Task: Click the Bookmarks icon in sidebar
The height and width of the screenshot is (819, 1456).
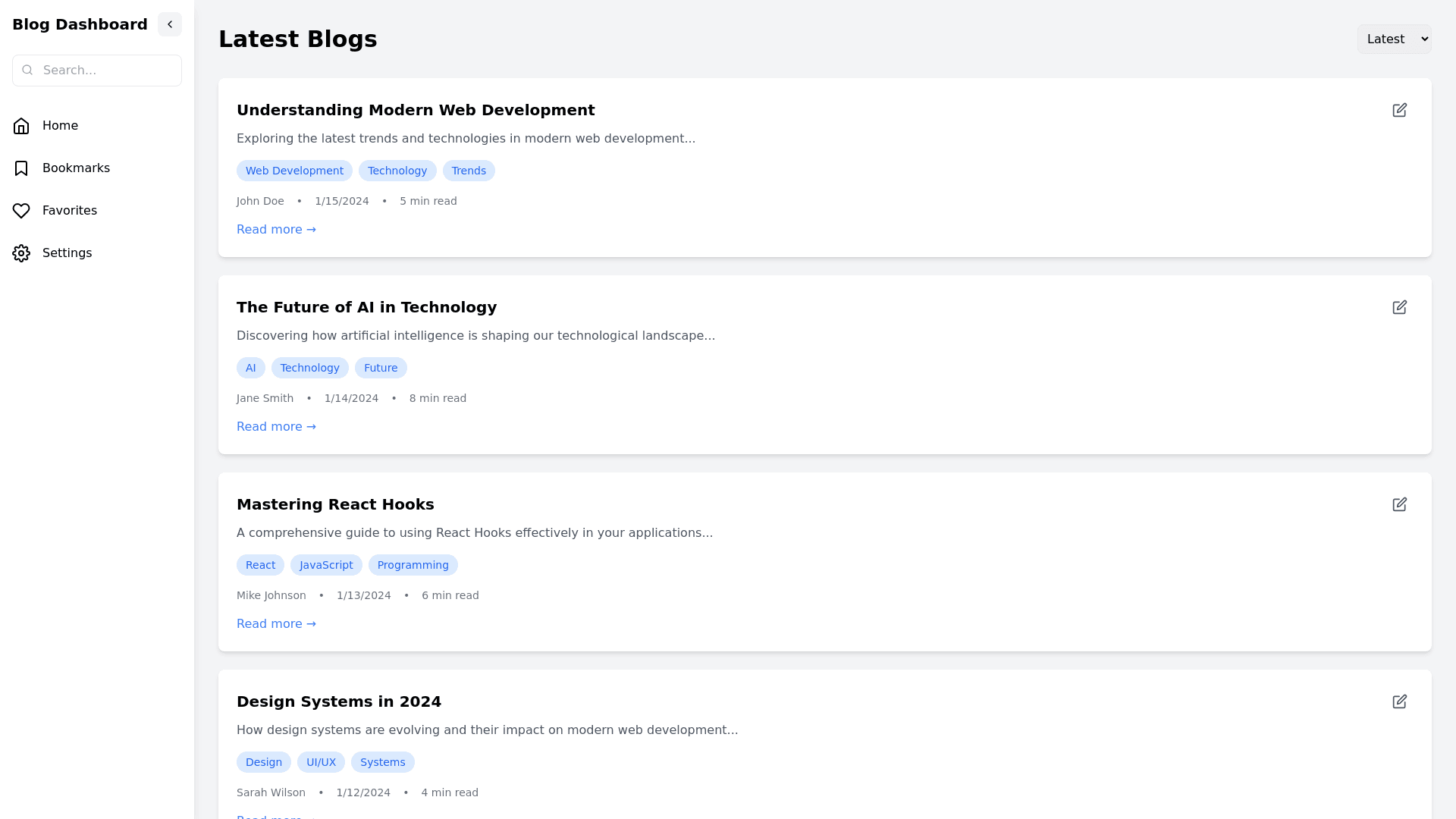Action: 21,168
